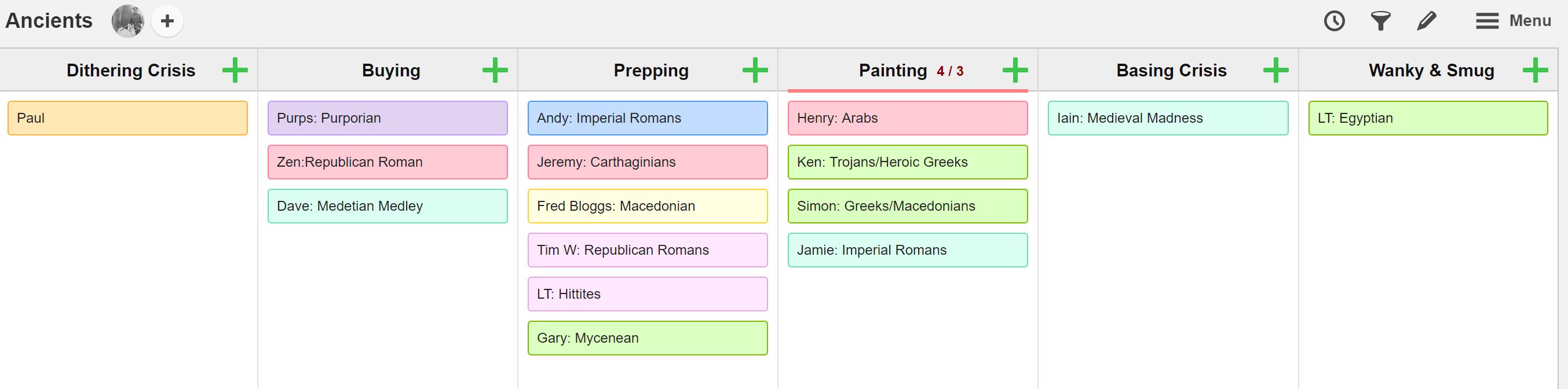Image resolution: width=1568 pixels, height=389 pixels.
Task: Click the pencil edit board icon
Action: click(1426, 21)
